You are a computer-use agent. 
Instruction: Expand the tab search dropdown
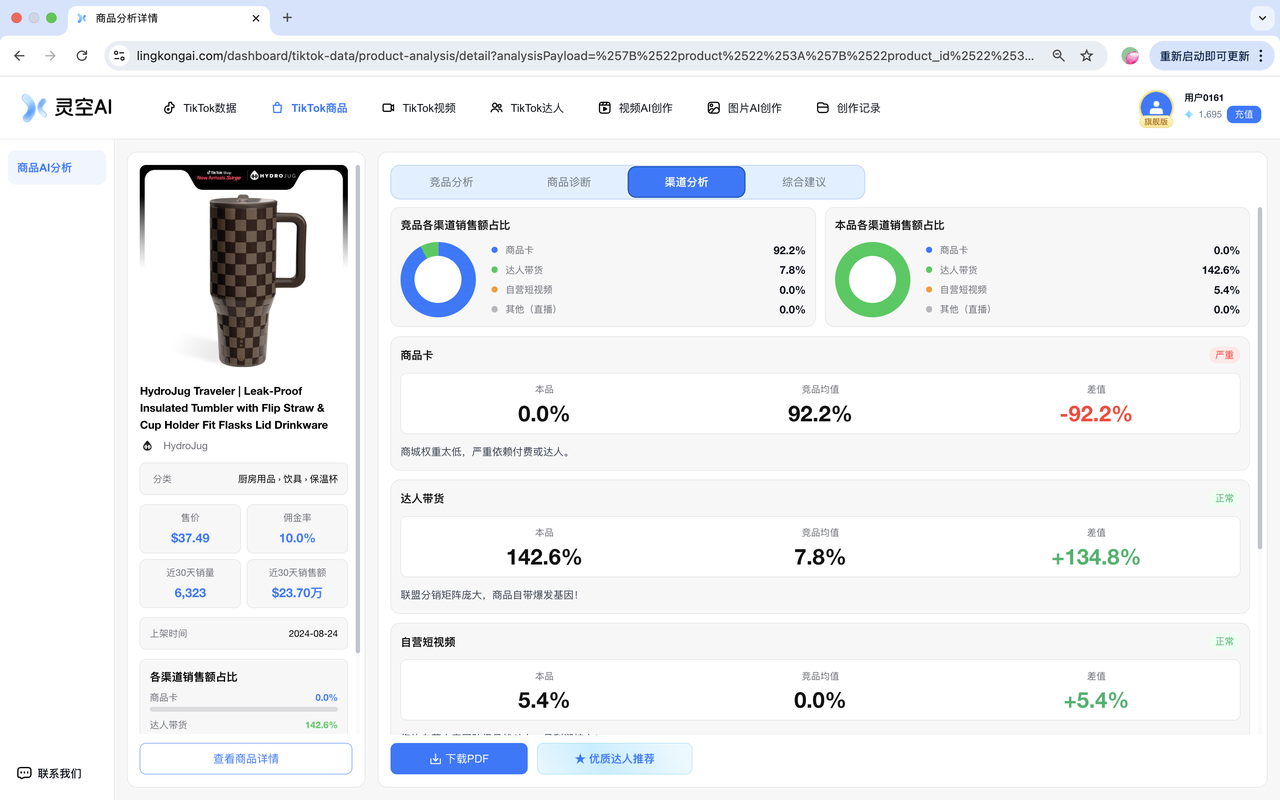click(1261, 18)
